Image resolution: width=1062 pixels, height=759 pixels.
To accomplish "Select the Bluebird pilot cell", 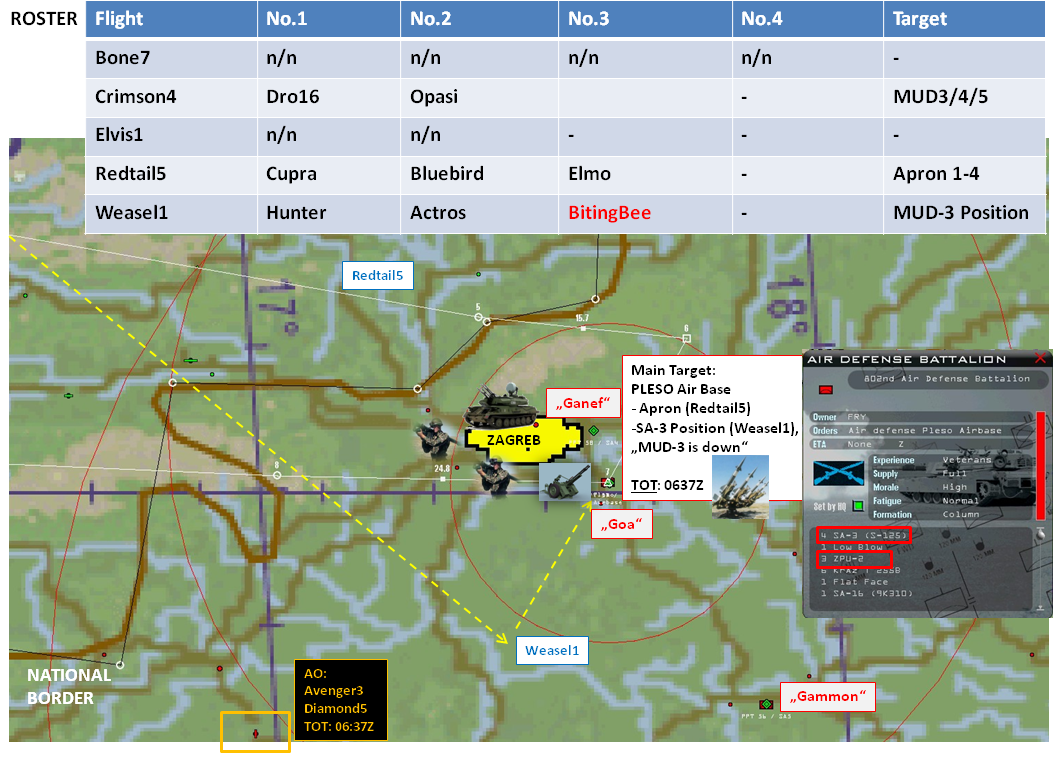I will point(479,174).
